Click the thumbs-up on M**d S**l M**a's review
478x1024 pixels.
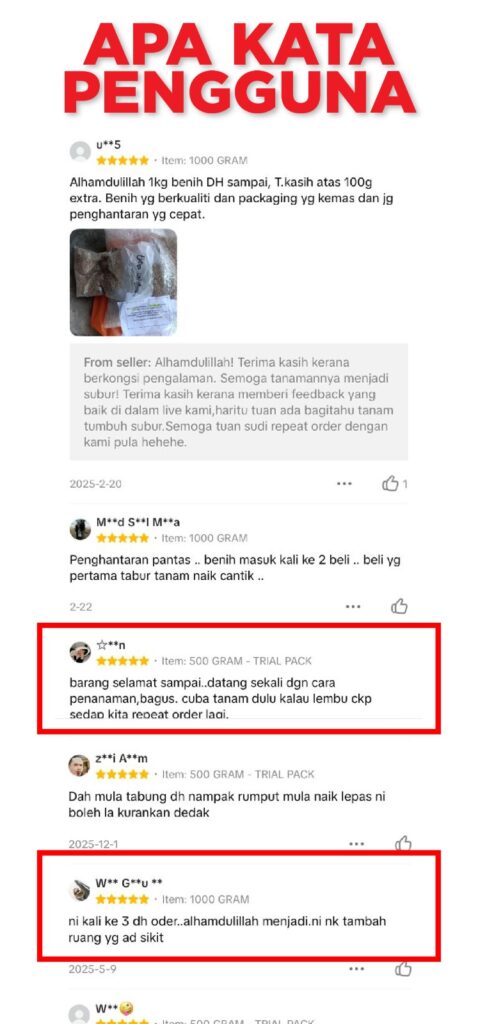click(x=399, y=607)
